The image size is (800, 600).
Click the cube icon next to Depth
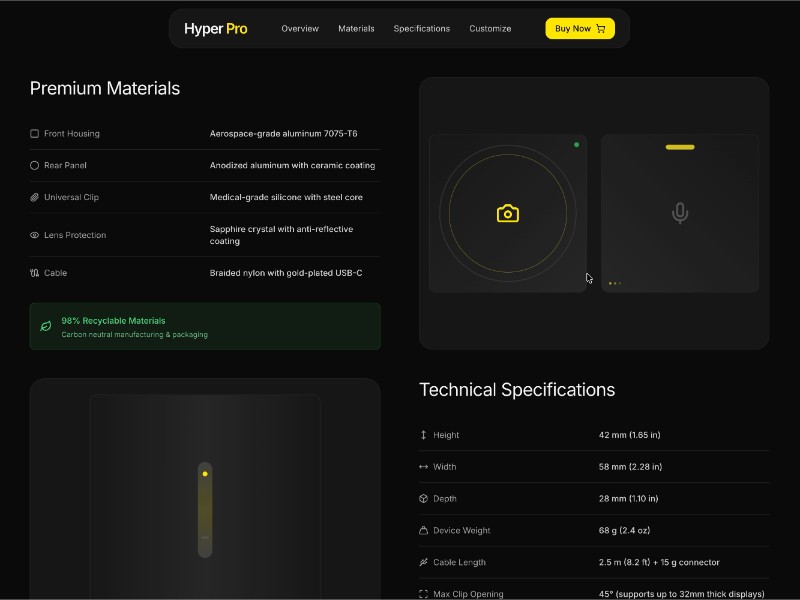click(424, 498)
